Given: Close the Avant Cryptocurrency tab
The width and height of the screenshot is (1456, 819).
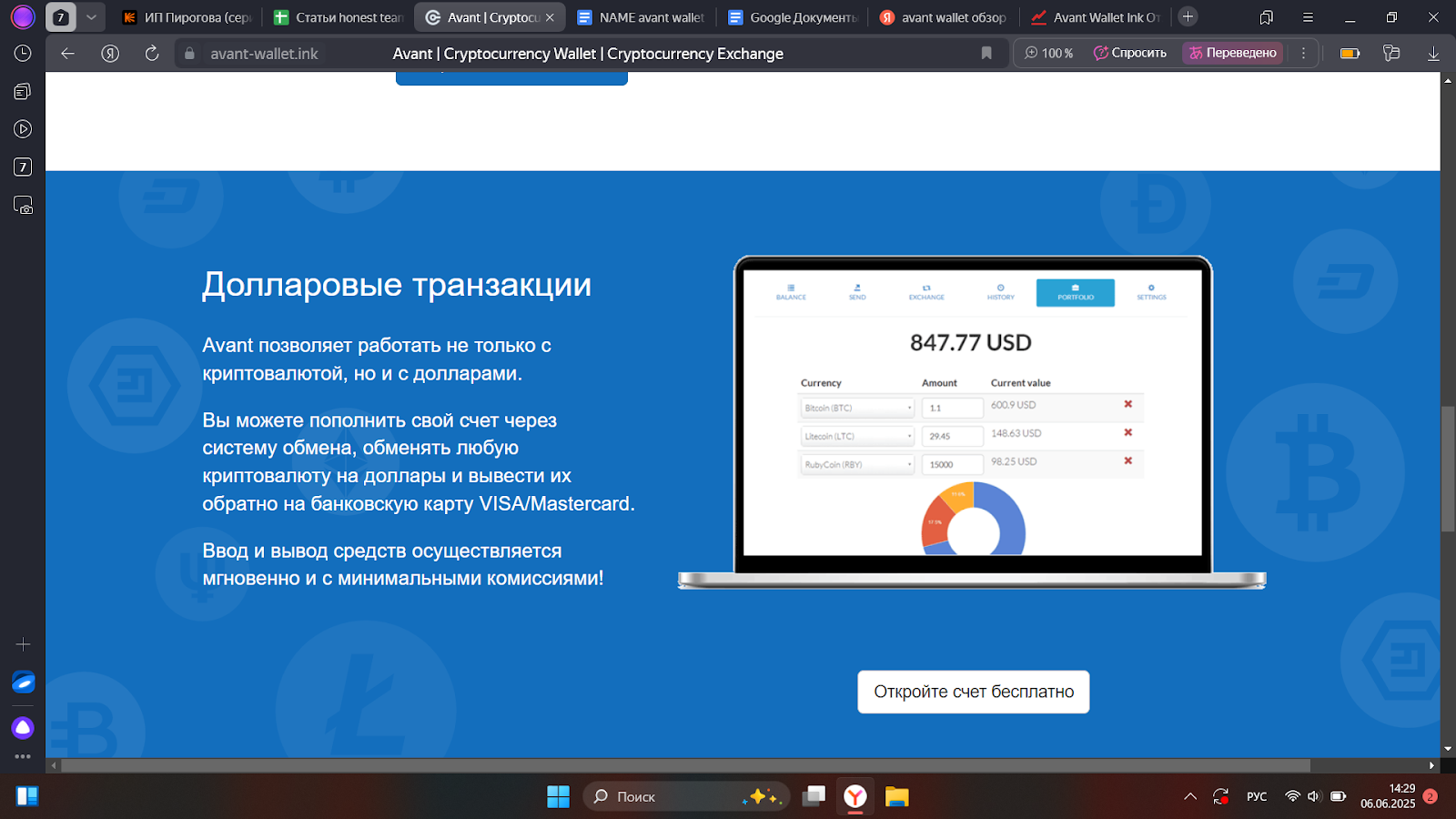Looking at the screenshot, I should (550, 17).
